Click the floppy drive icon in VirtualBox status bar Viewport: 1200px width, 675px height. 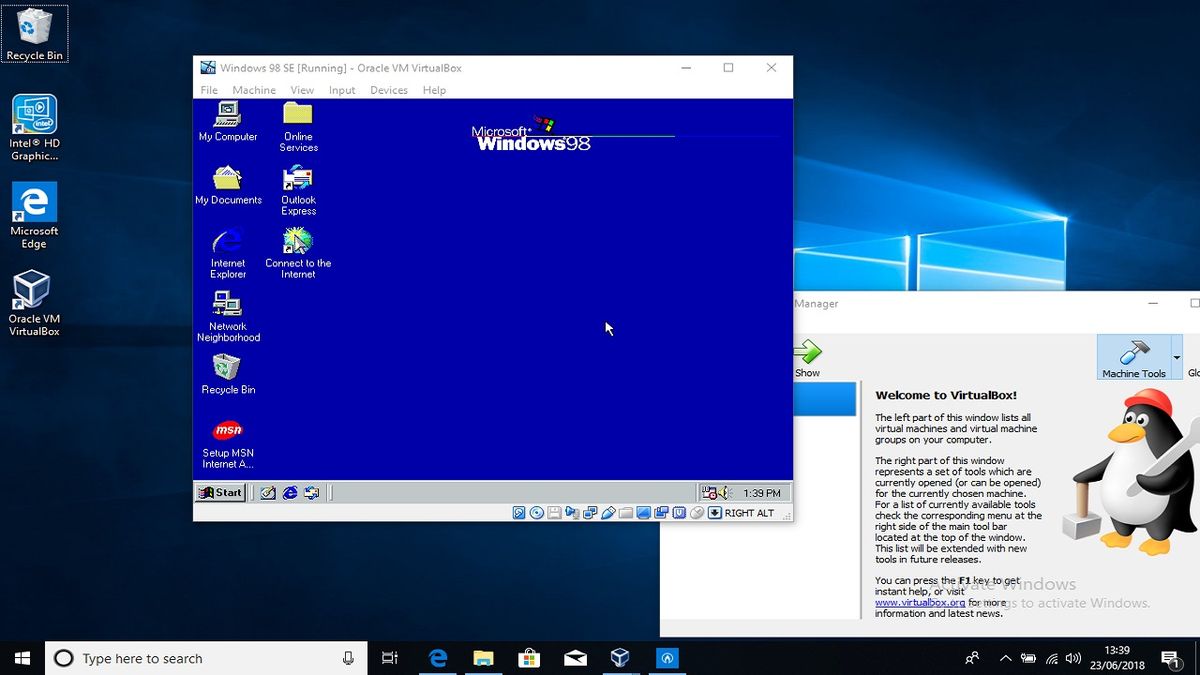click(554, 512)
